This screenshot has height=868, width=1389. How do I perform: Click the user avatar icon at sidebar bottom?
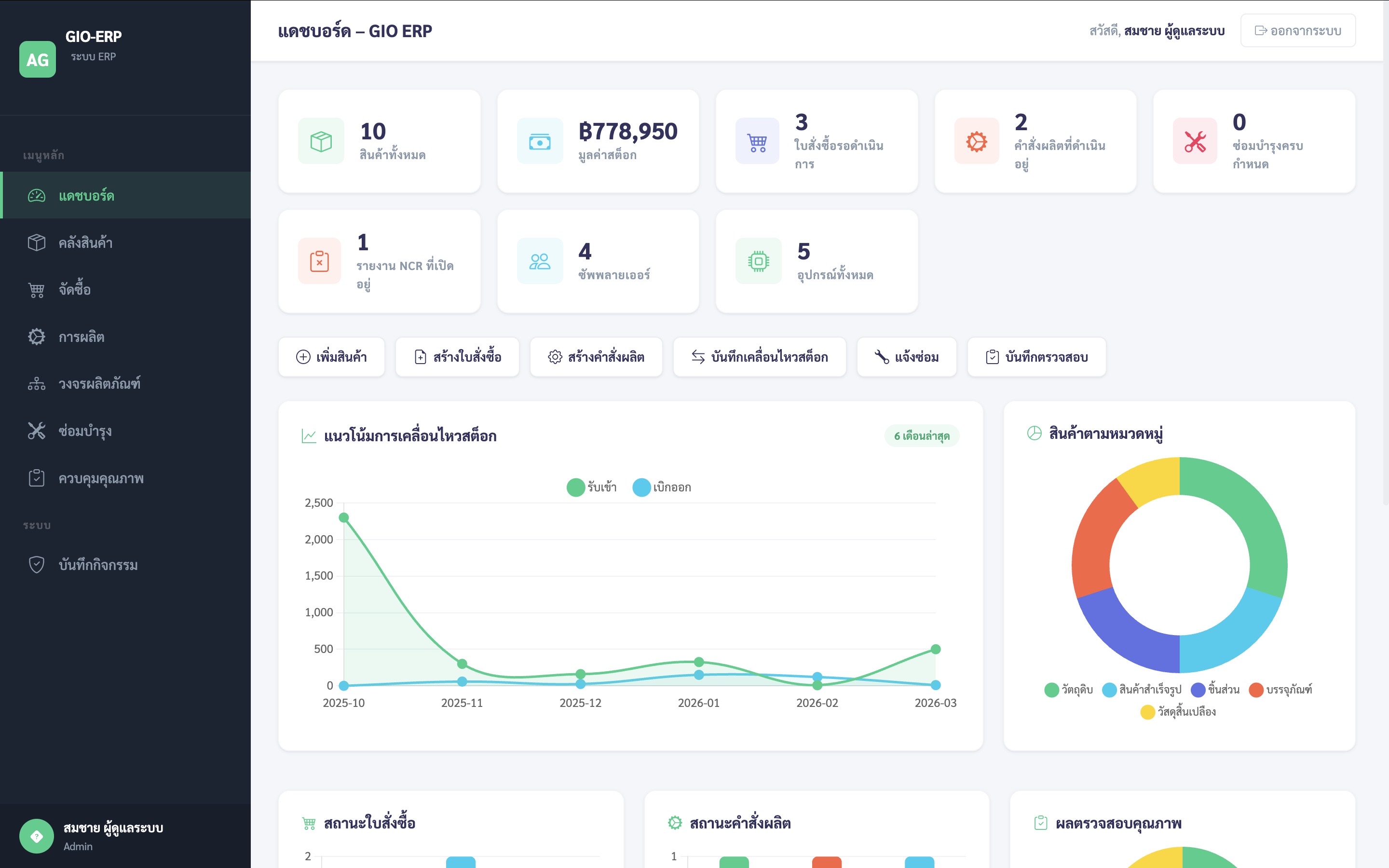point(36,836)
